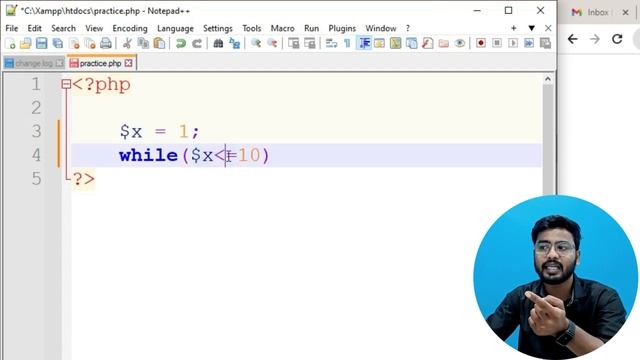Click the user defined language icon
640x360 pixels.
379,43
